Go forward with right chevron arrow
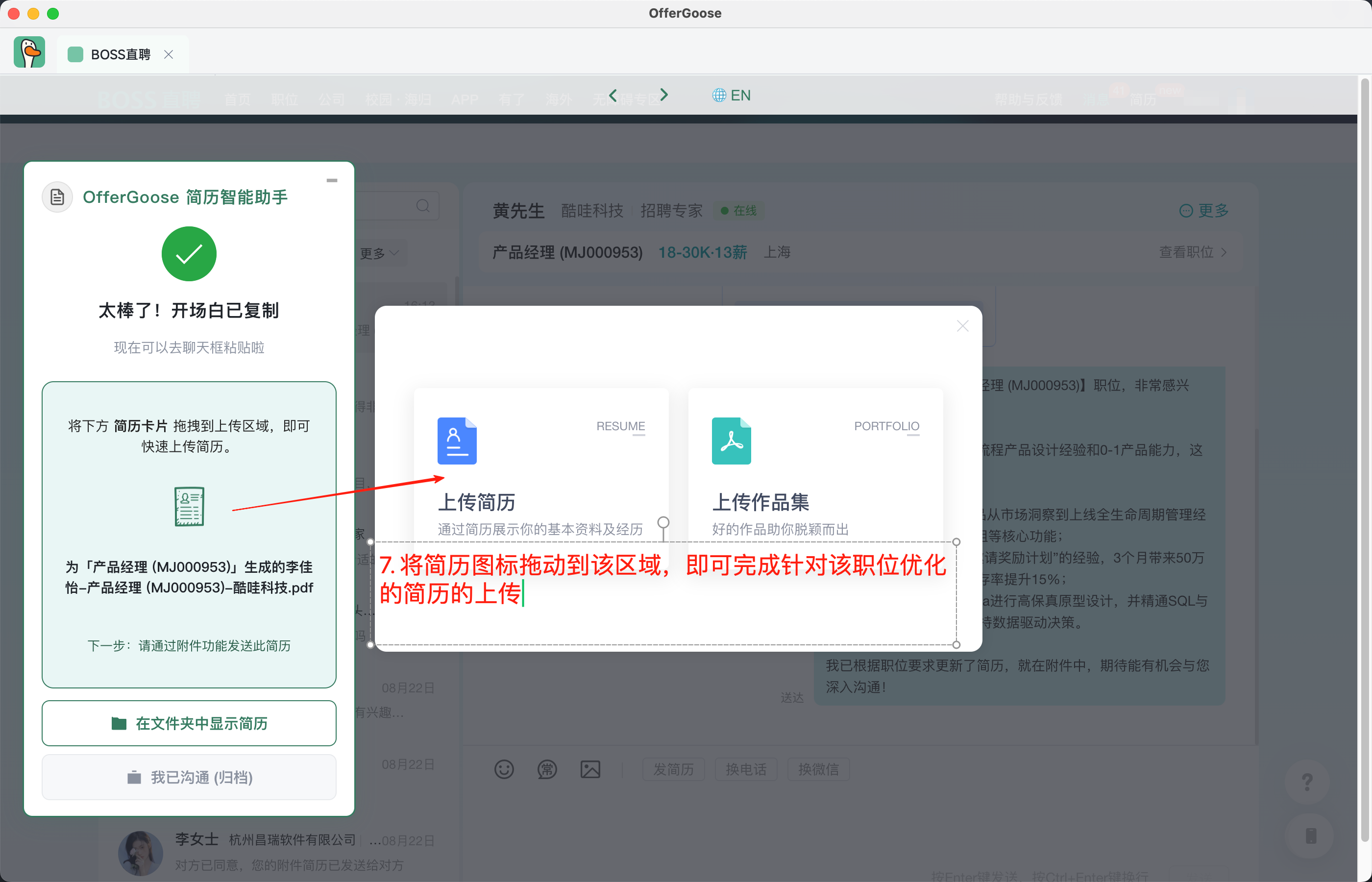Screen dimensions: 1372x882 [x=663, y=95]
